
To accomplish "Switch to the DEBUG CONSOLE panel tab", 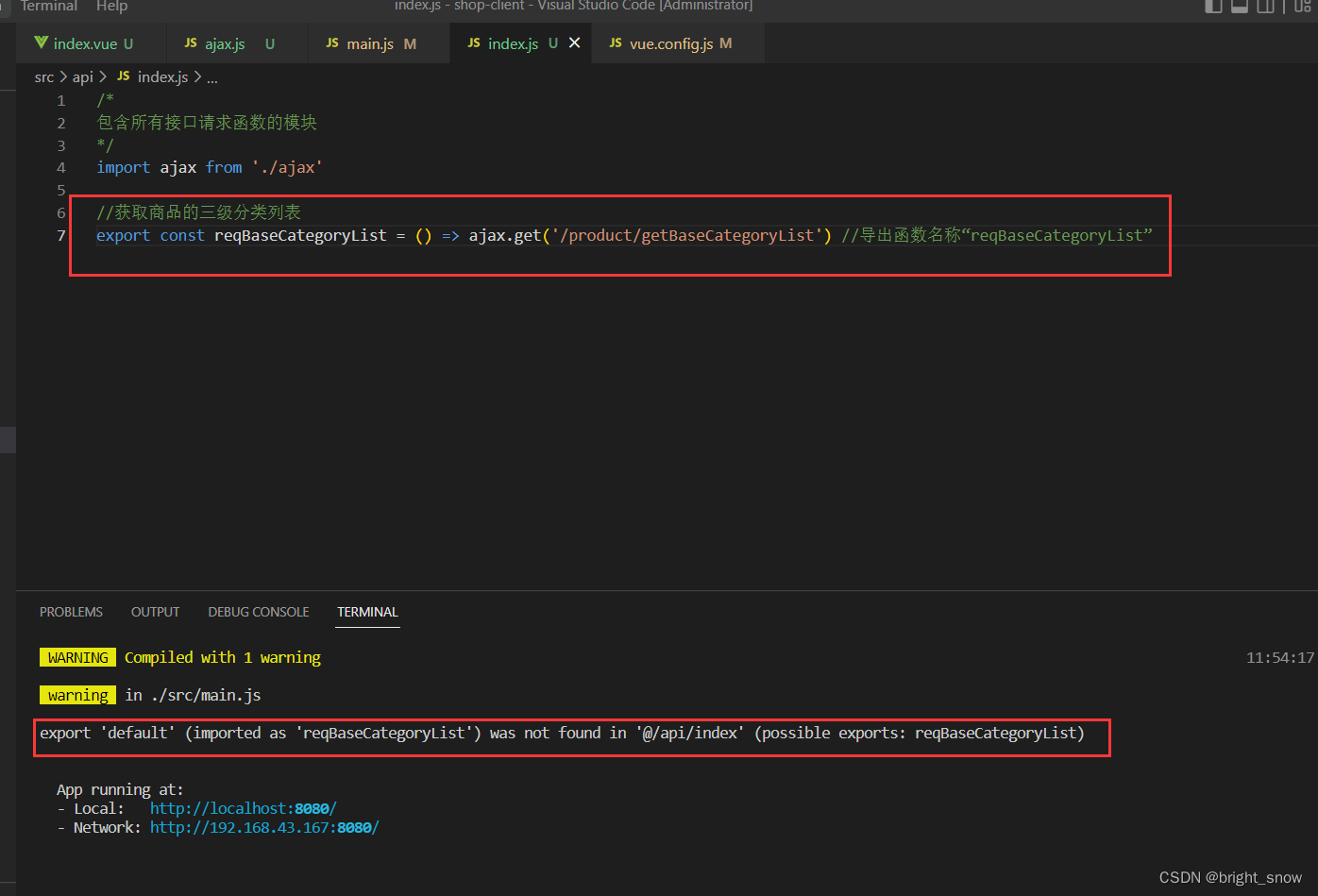I will [259, 612].
